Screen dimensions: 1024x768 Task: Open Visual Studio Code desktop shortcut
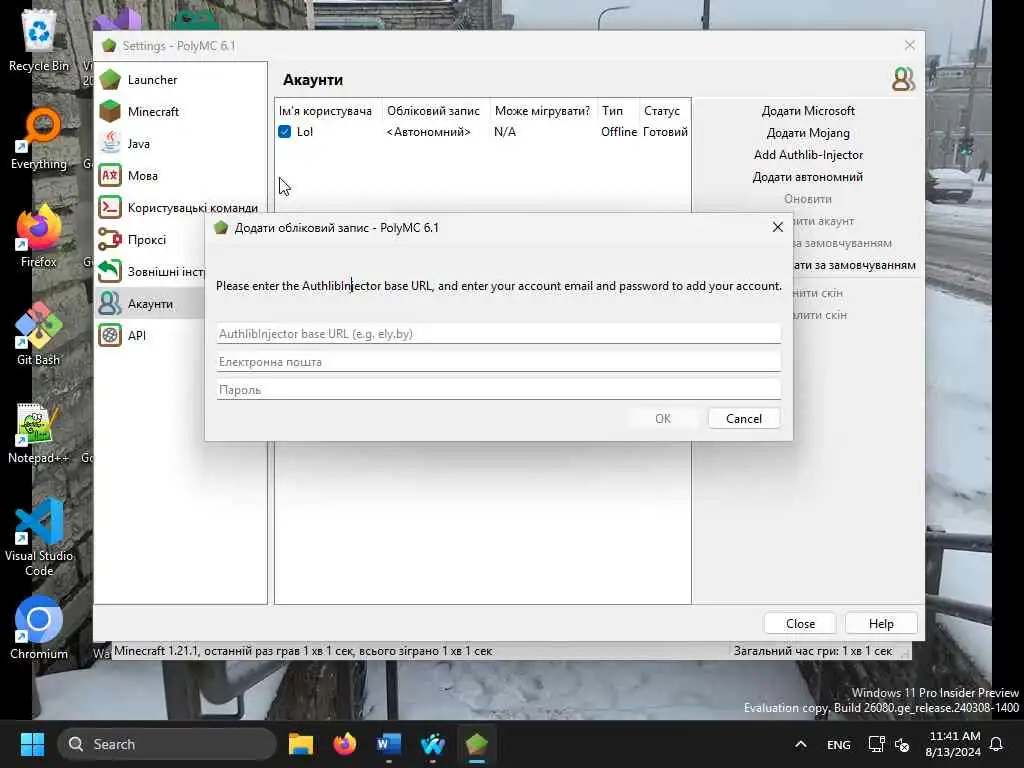pos(39,537)
